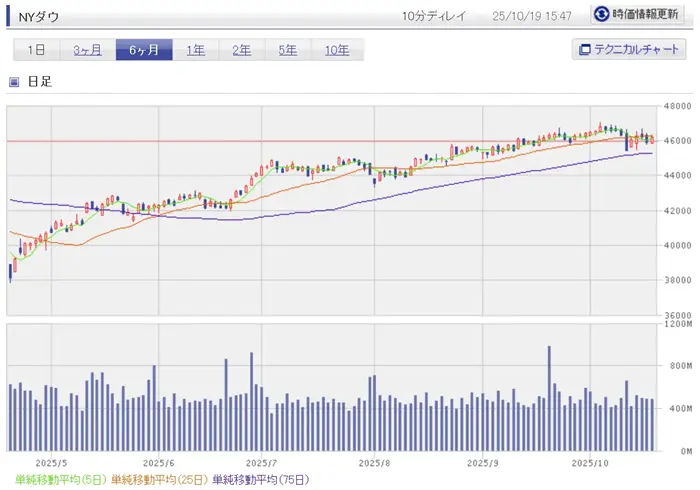Click the NYダウ title heading
Image resolution: width=700 pixels, height=490 pixels.
click(39, 15)
